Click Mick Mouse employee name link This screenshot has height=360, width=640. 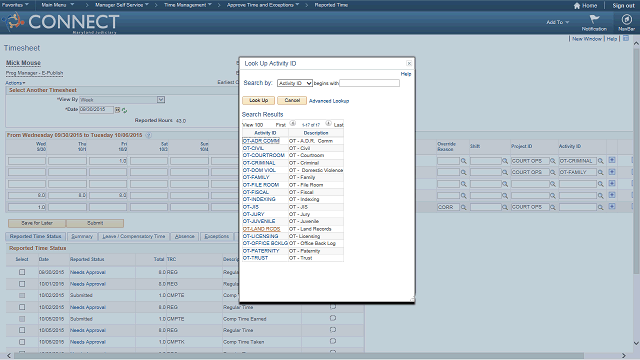(23, 63)
